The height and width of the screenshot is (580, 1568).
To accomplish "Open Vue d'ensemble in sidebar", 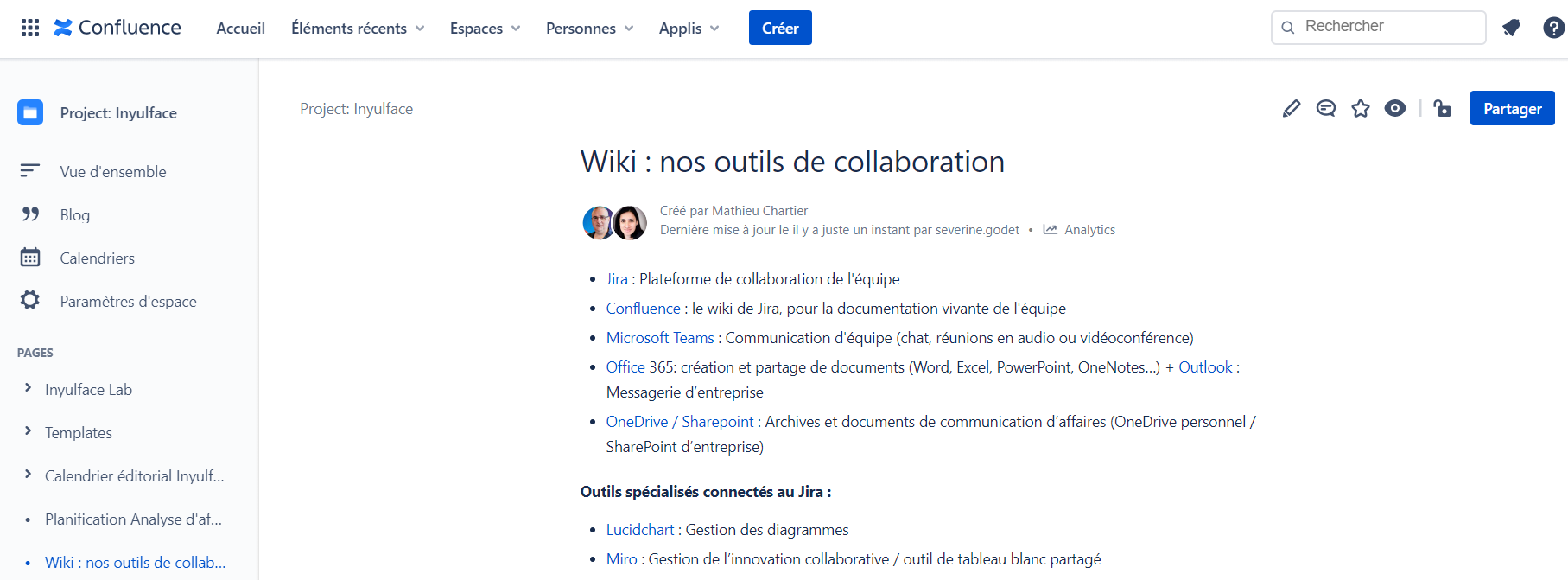I will [x=113, y=172].
